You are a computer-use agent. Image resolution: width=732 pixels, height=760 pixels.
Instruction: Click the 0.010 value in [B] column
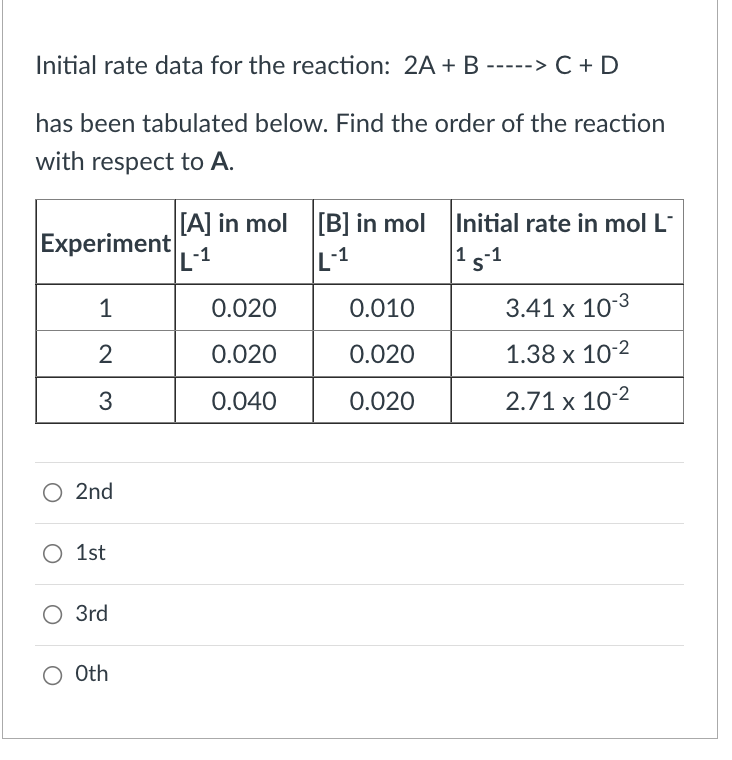point(381,307)
